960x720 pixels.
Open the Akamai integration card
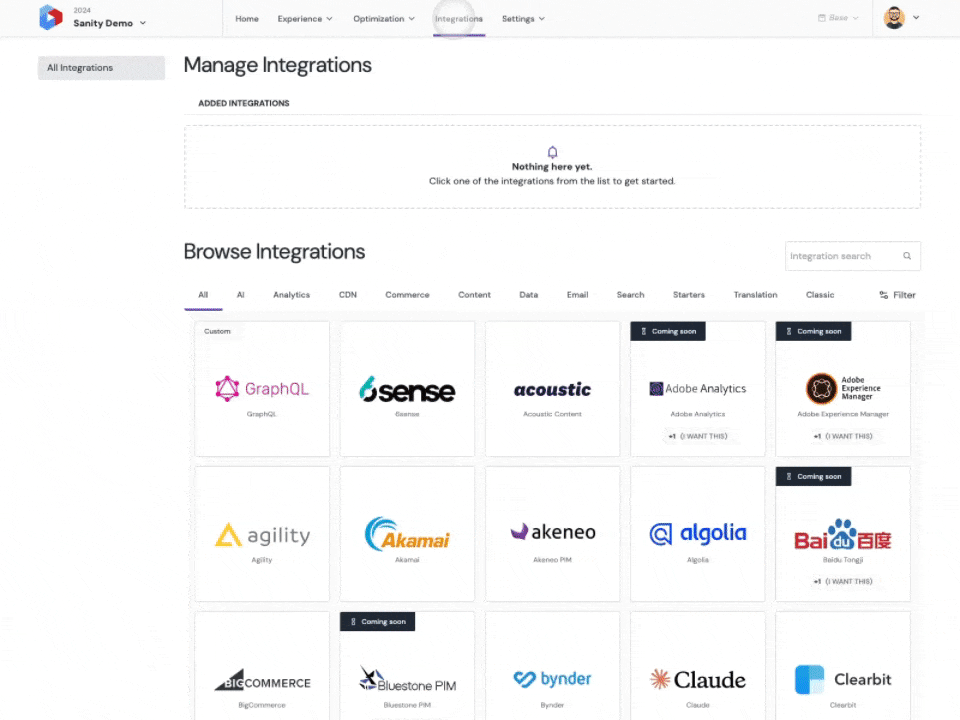pyautogui.click(x=407, y=534)
